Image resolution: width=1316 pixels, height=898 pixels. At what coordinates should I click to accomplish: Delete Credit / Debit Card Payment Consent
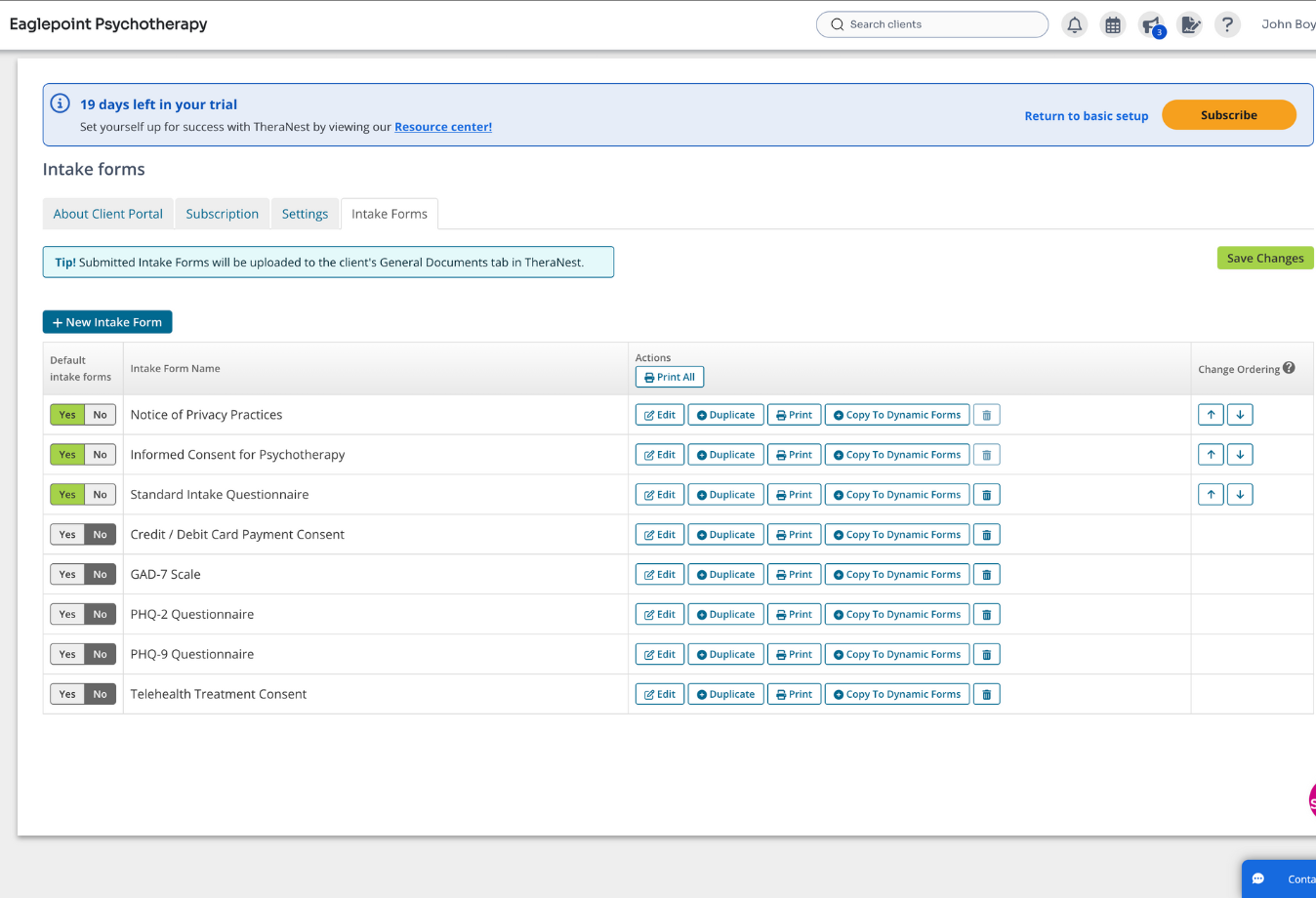coord(986,535)
